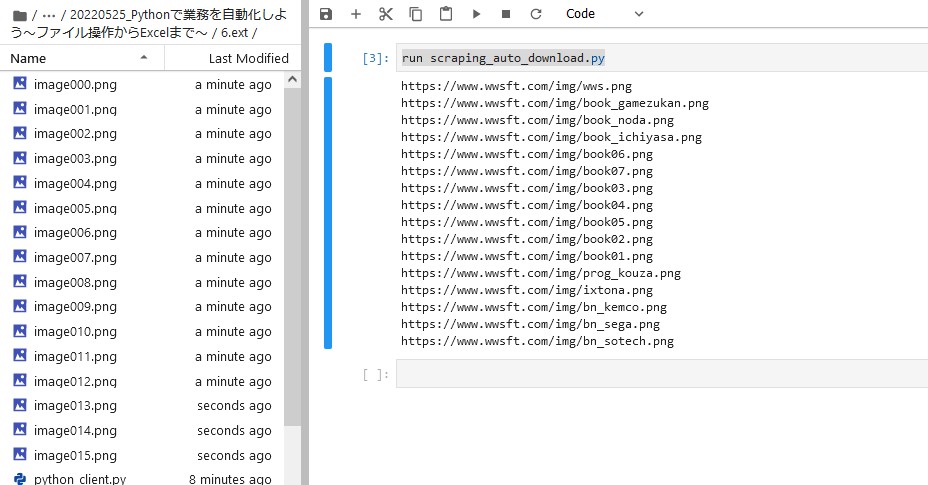
Task: Open the 6.ext breadcrumb folder
Action: [x=234, y=33]
